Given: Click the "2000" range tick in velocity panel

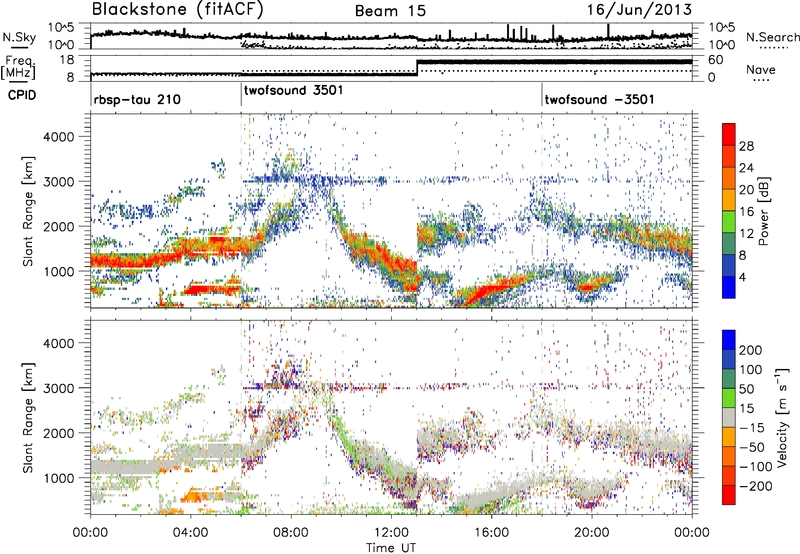Looking at the screenshot, I should 58,433.
